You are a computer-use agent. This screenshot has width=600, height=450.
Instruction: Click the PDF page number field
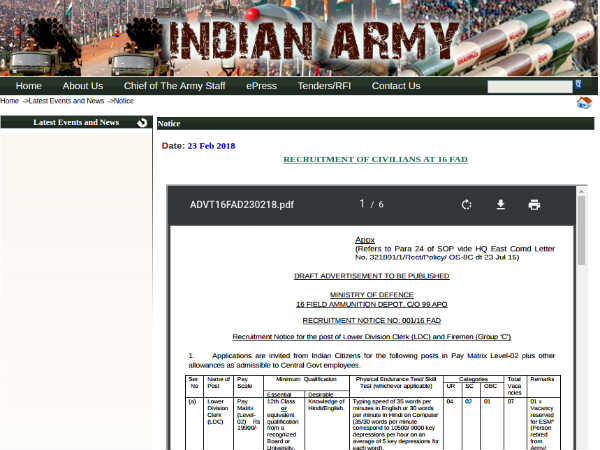click(x=362, y=204)
